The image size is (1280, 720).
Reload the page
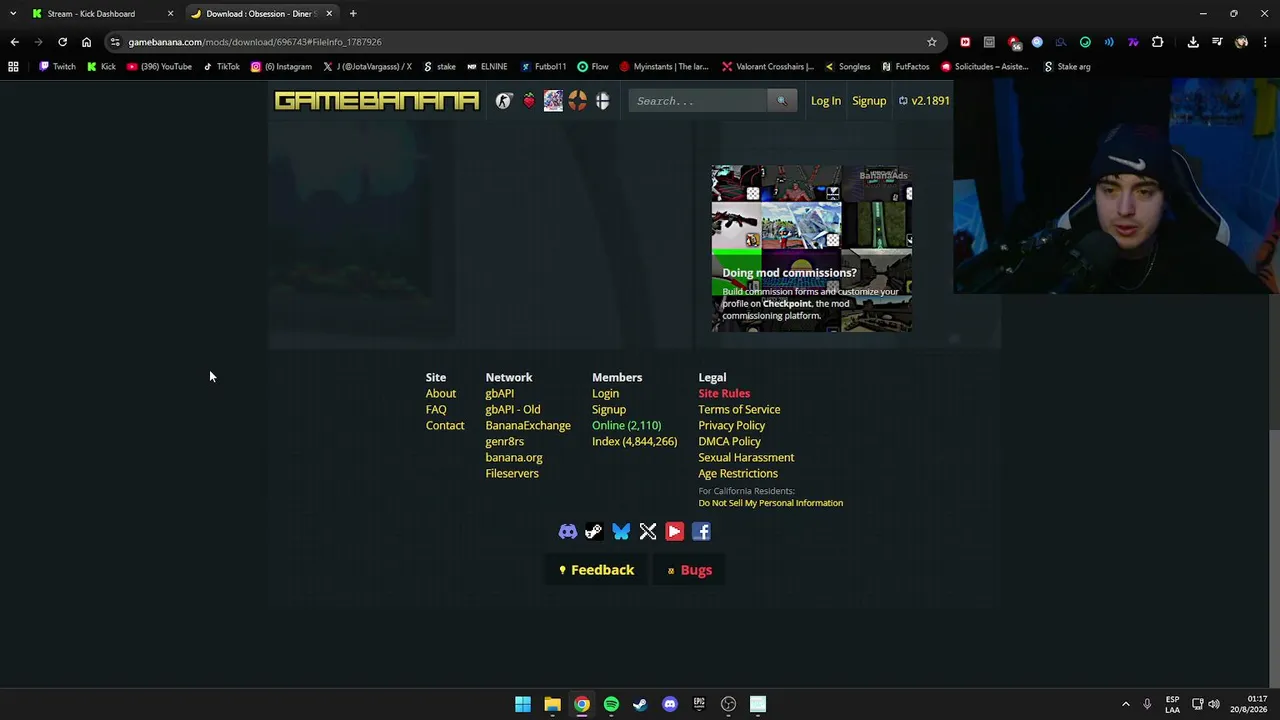click(62, 42)
